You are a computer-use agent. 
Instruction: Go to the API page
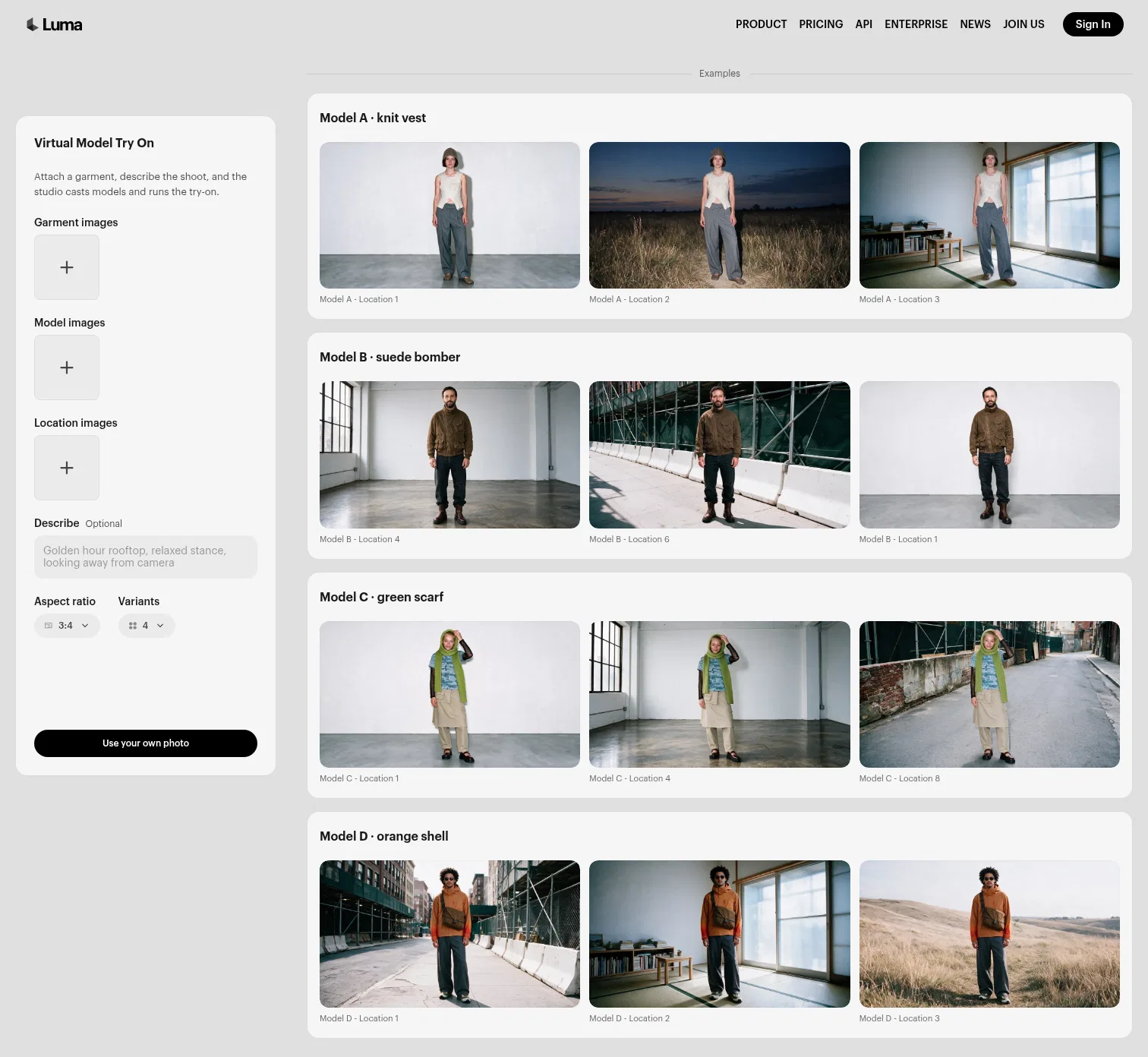click(863, 24)
